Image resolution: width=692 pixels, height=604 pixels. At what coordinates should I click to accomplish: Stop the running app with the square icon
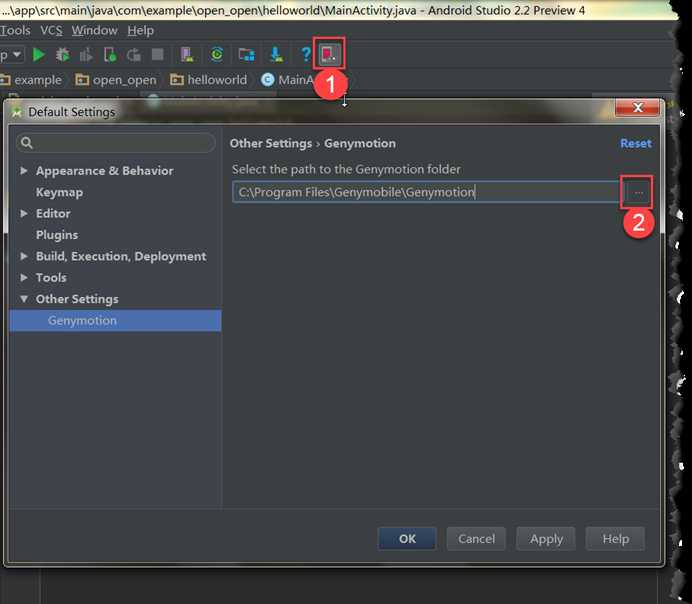(x=158, y=54)
